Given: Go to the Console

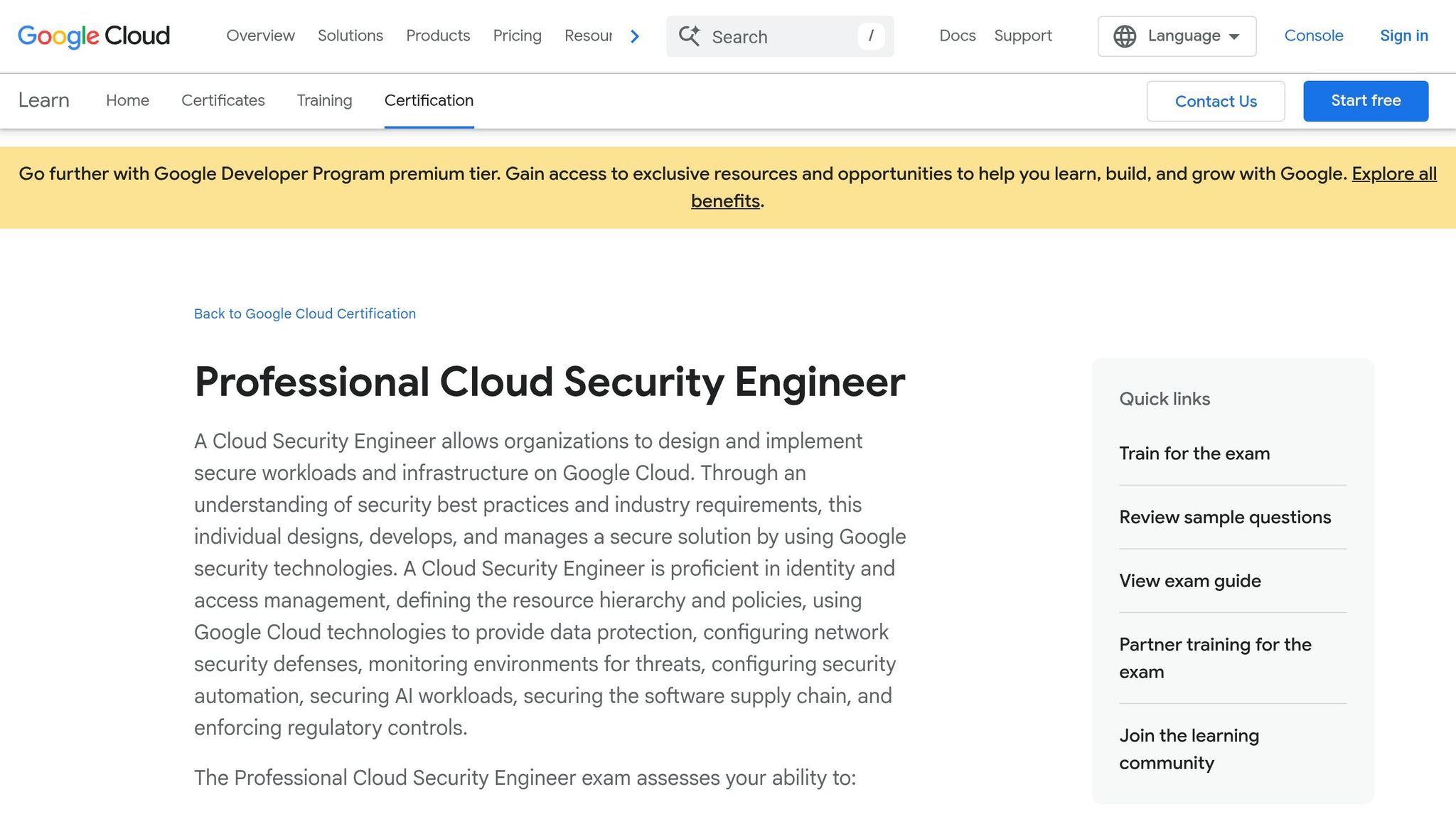Looking at the screenshot, I should coord(1314,36).
